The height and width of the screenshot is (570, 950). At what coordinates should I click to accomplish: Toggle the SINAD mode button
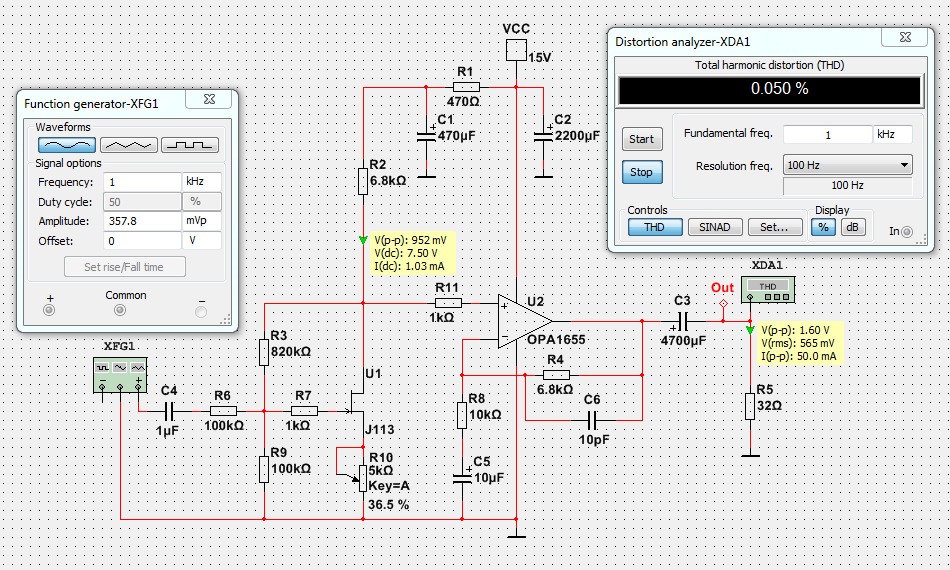tap(715, 227)
